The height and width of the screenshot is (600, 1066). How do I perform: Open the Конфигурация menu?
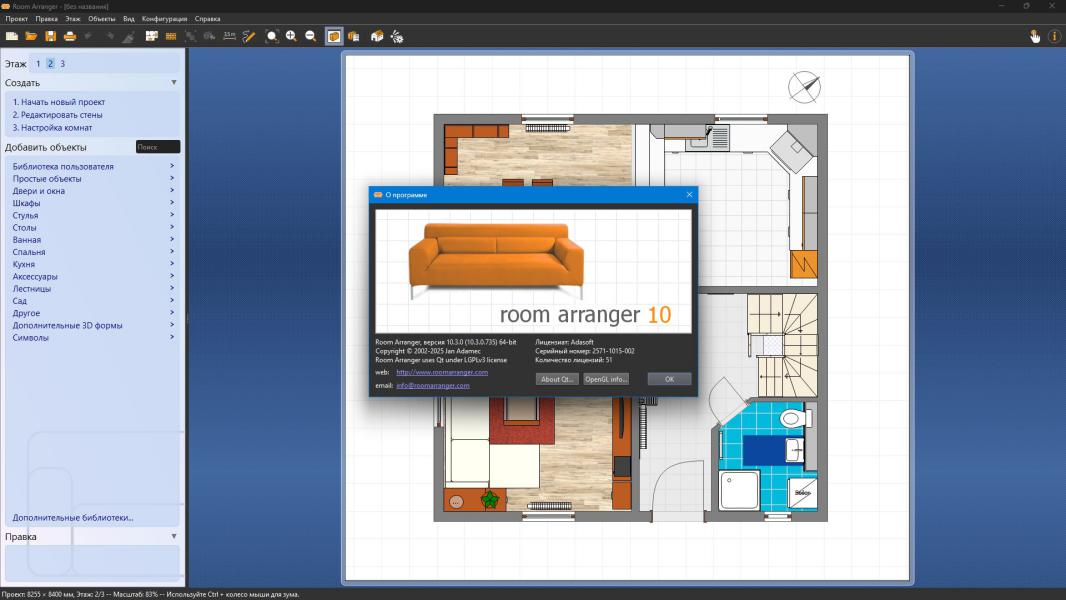(164, 19)
